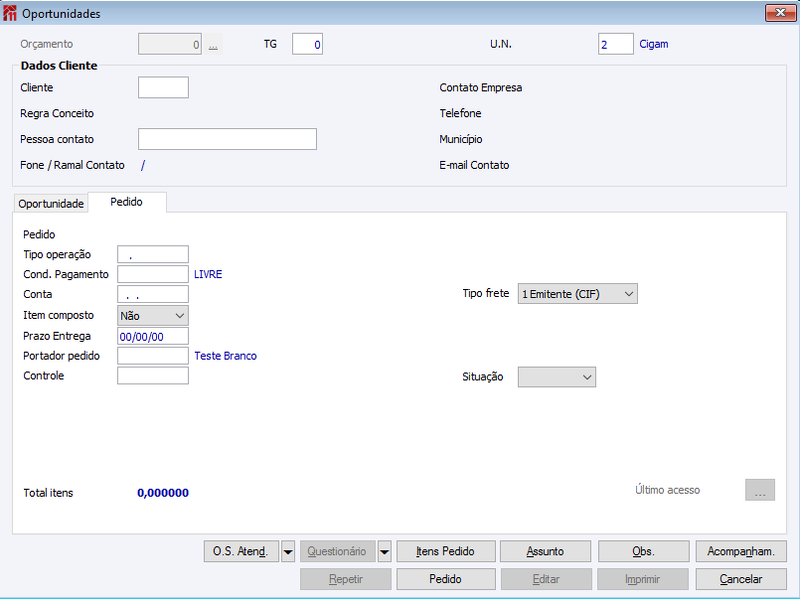Focus the Orçamento number field

point(170,44)
